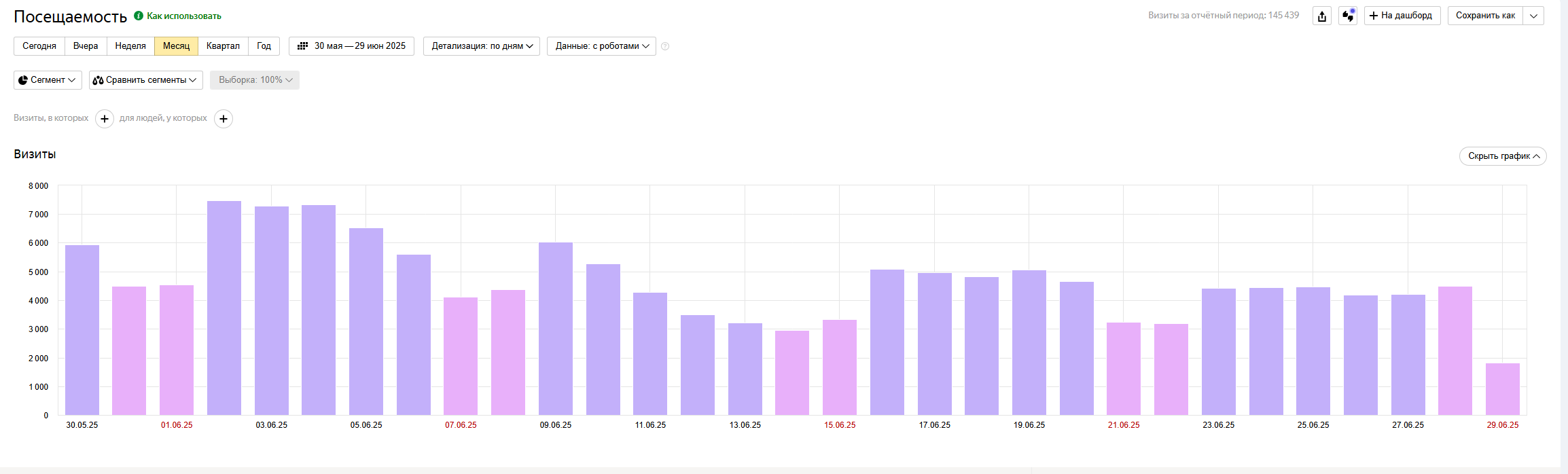Open the Как использовать link

[x=184, y=16]
